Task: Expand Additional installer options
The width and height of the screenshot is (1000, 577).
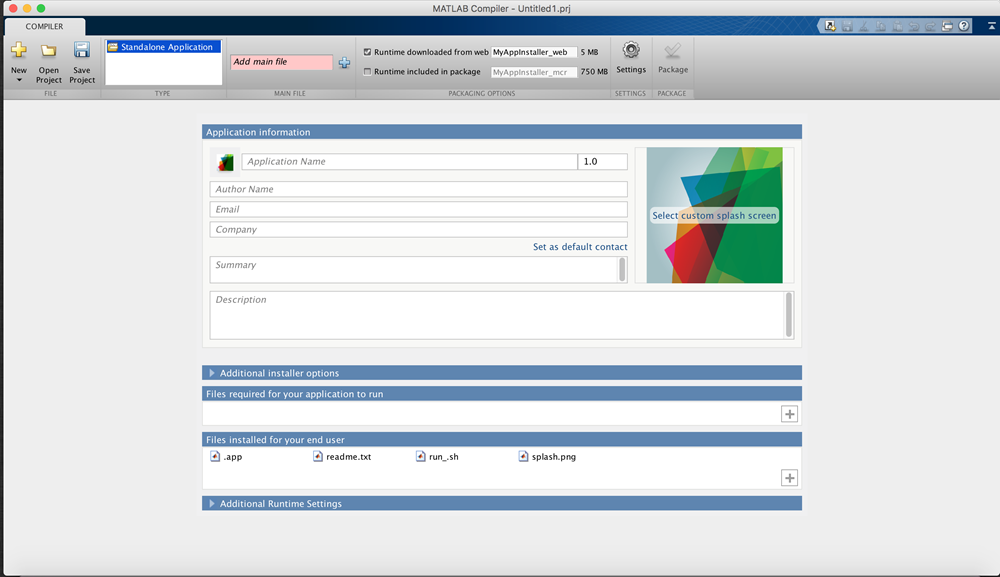Action: (212, 373)
